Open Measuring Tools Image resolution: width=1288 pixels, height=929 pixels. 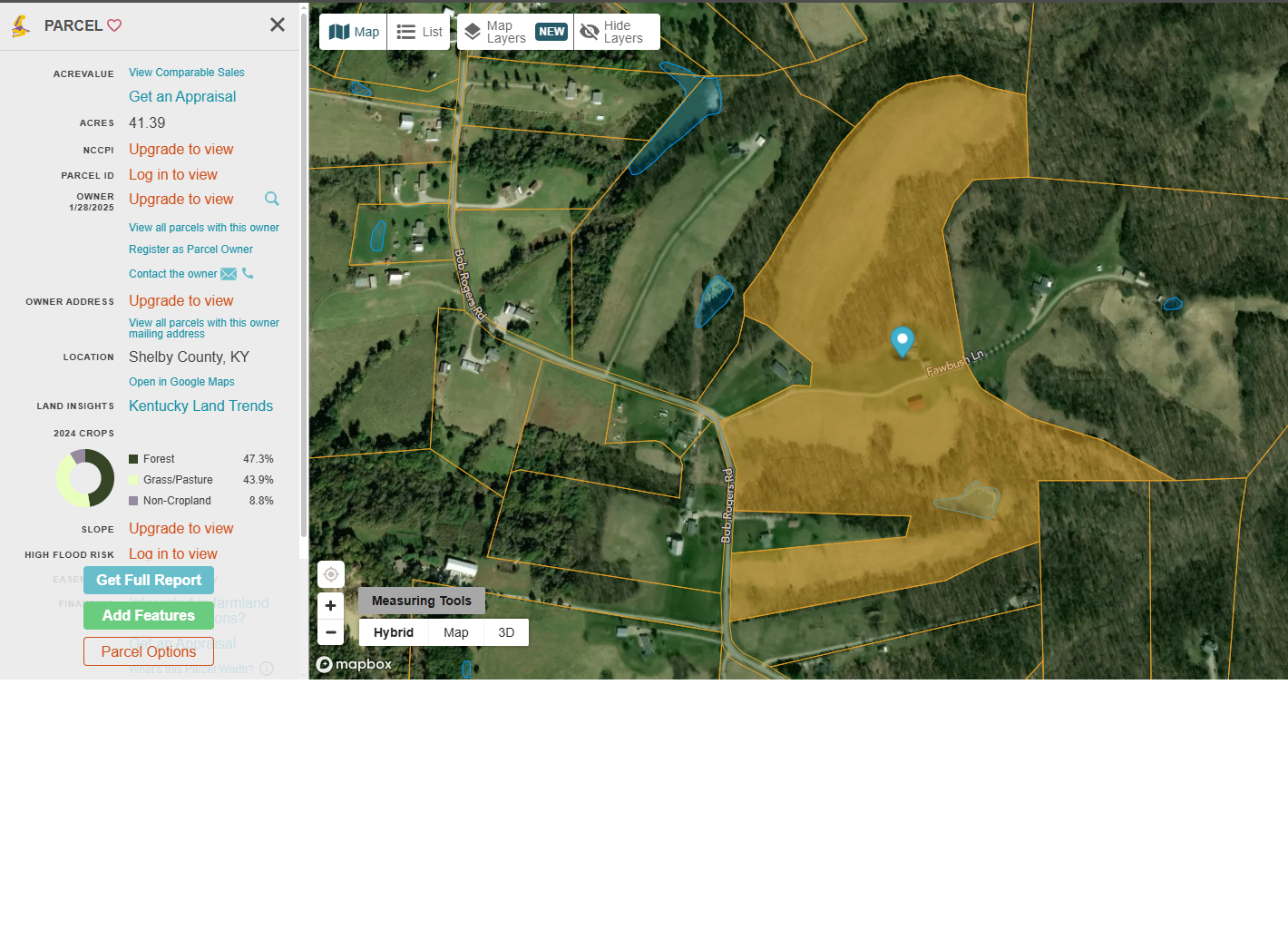tap(422, 601)
